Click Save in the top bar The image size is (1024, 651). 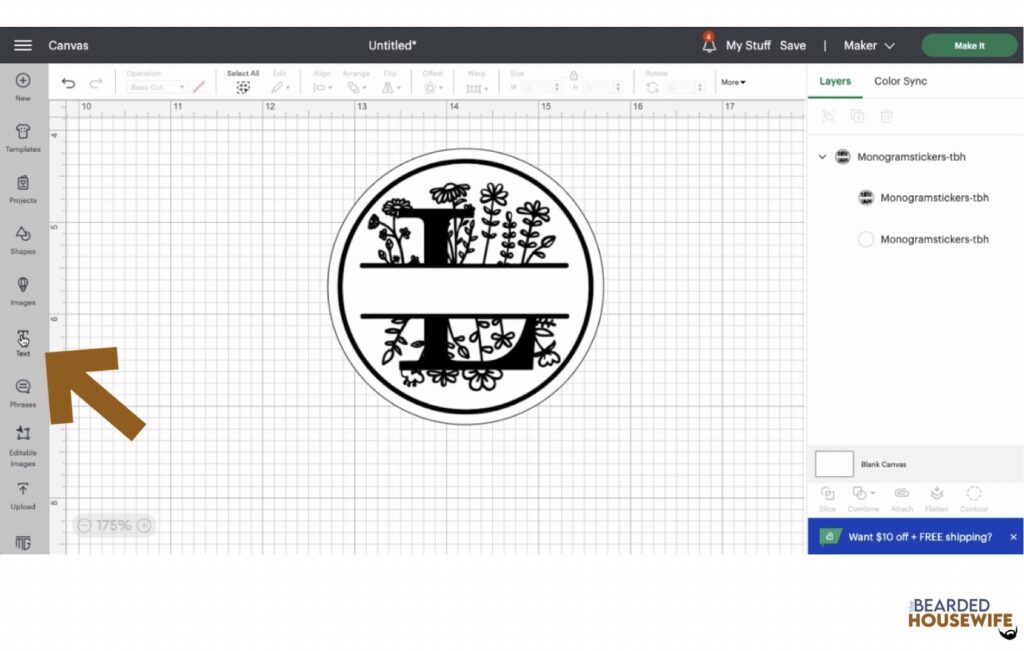click(x=793, y=46)
